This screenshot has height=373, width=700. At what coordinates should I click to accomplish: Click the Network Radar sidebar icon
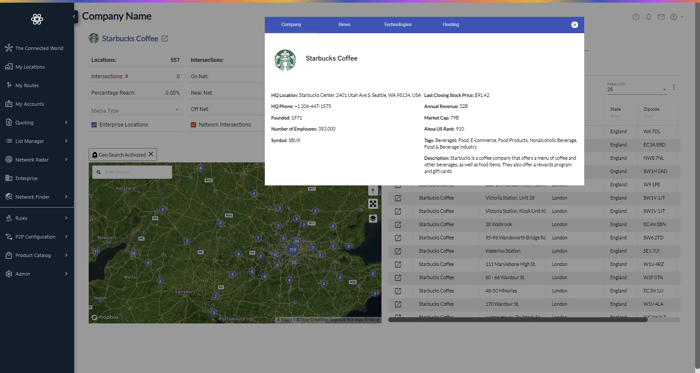[8, 159]
